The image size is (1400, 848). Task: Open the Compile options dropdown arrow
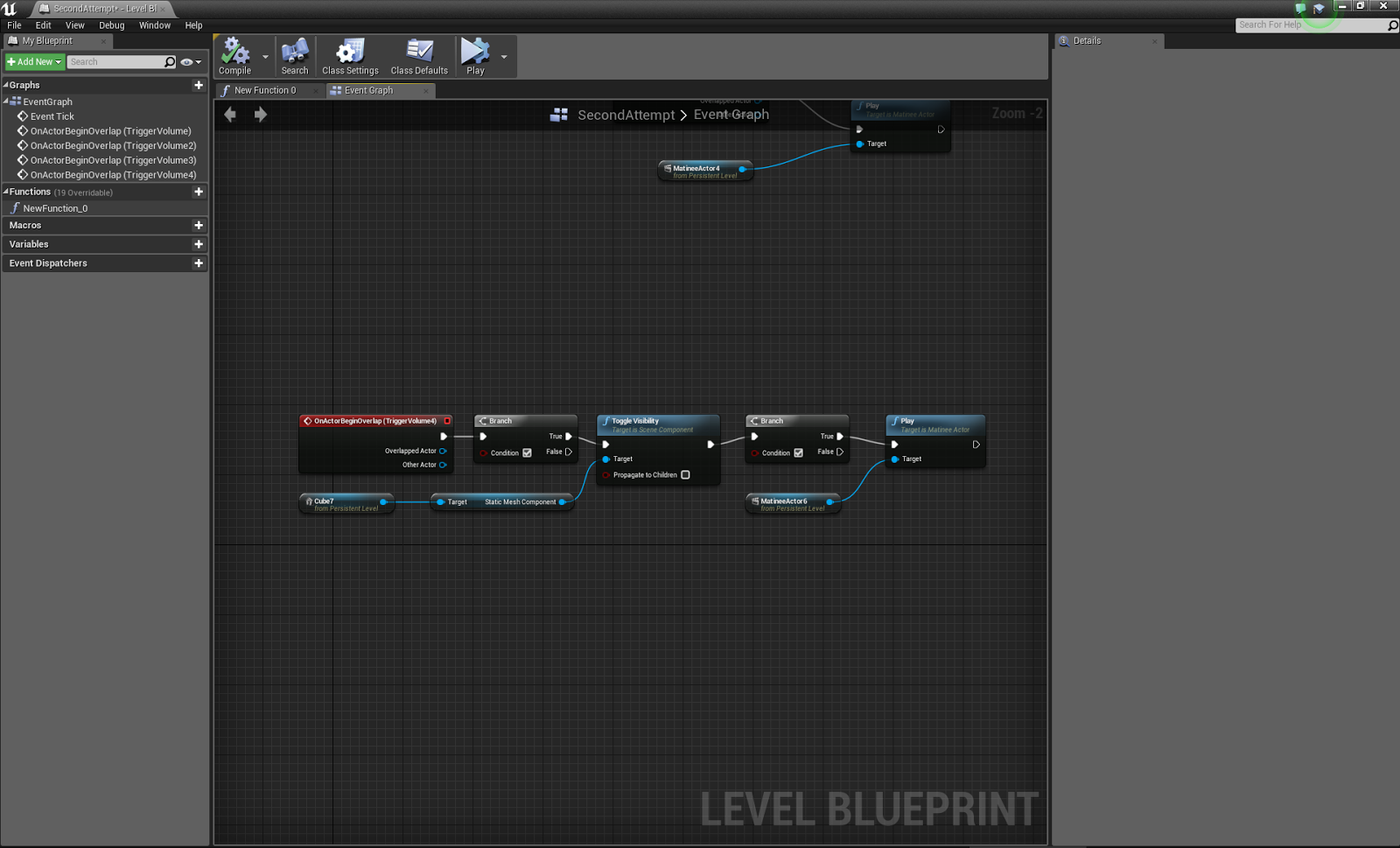point(265,57)
